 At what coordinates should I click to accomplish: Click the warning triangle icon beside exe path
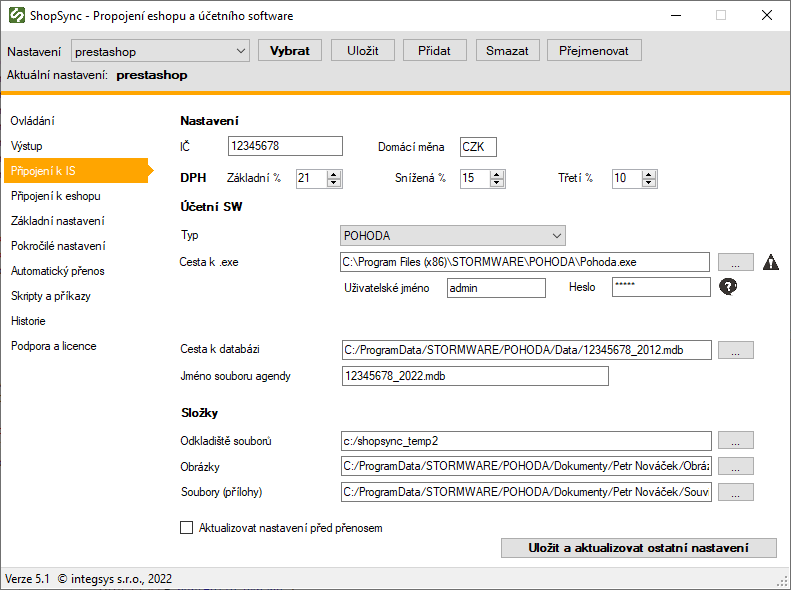tap(771, 263)
